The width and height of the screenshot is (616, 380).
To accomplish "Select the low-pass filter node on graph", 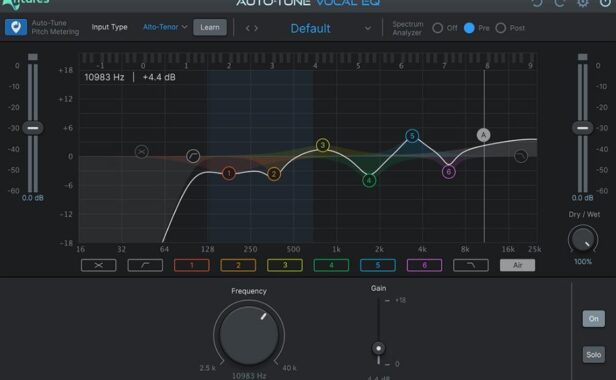I will pyautogui.click(x=521, y=156).
